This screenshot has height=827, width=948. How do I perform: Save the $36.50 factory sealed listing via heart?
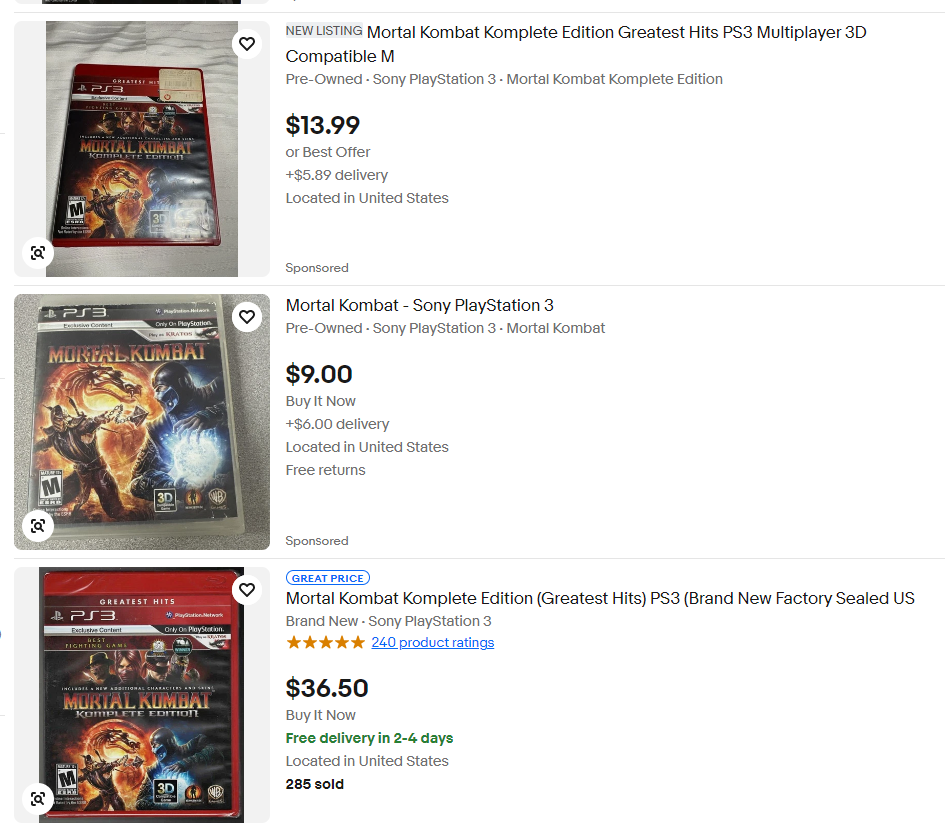tap(247, 589)
